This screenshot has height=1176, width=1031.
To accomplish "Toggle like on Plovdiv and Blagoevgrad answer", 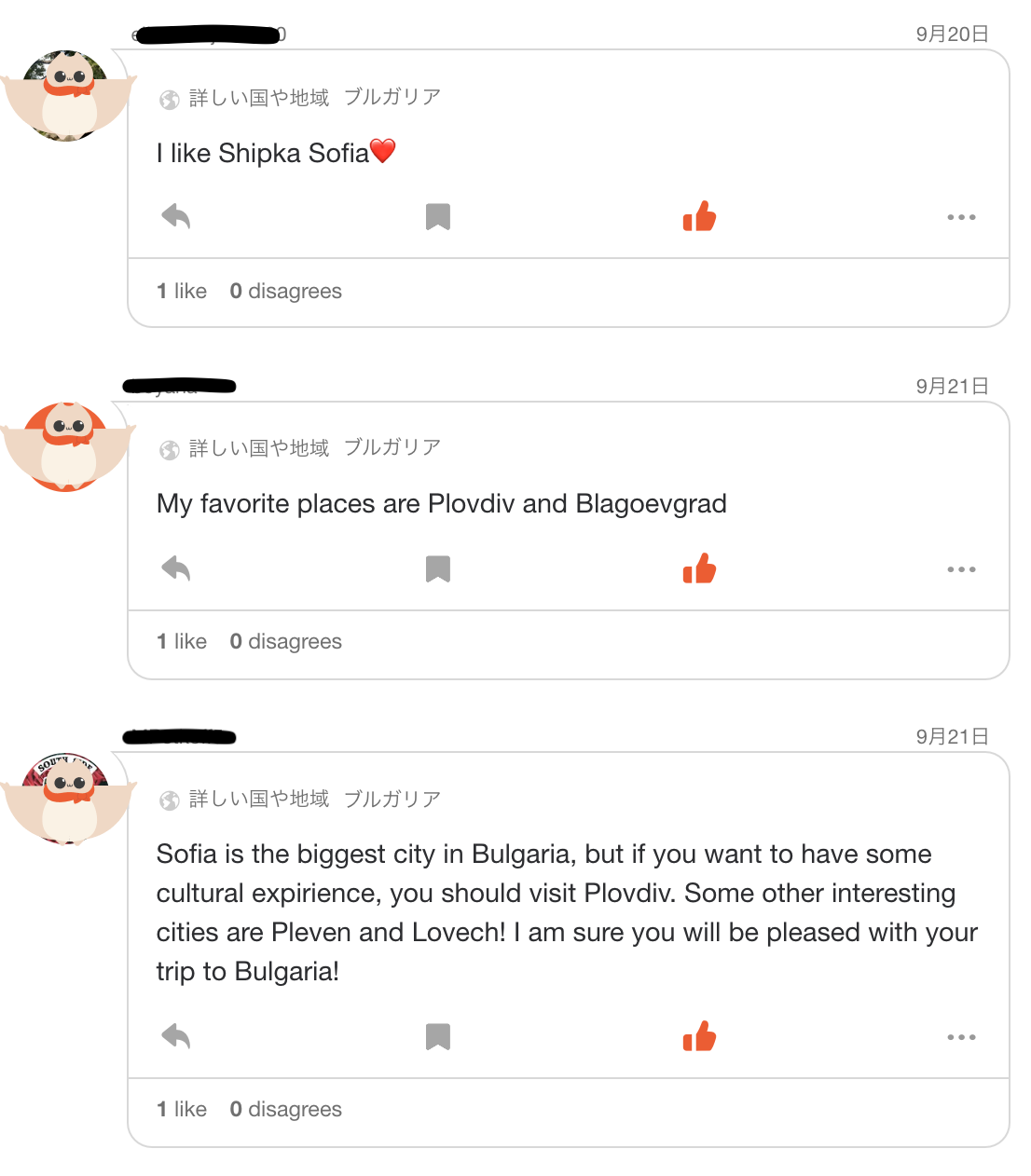I will pyautogui.click(x=699, y=568).
